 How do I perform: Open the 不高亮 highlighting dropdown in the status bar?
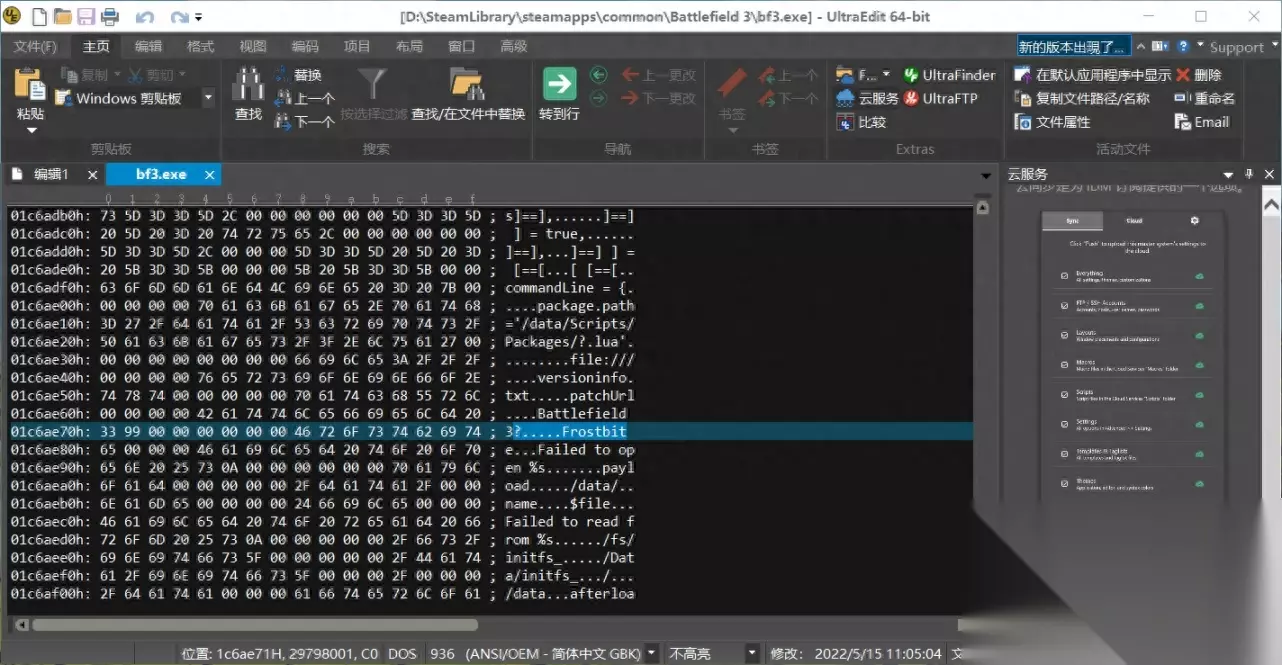pos(752,653)
